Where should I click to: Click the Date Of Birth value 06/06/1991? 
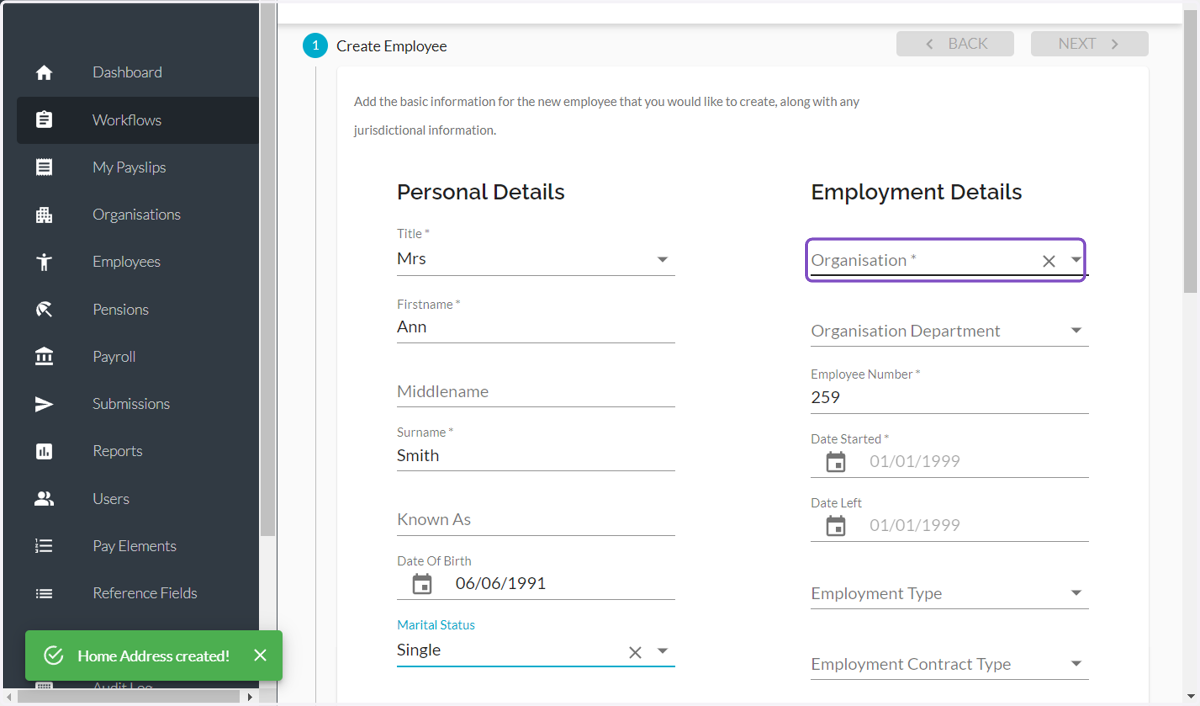pos(501,584)
